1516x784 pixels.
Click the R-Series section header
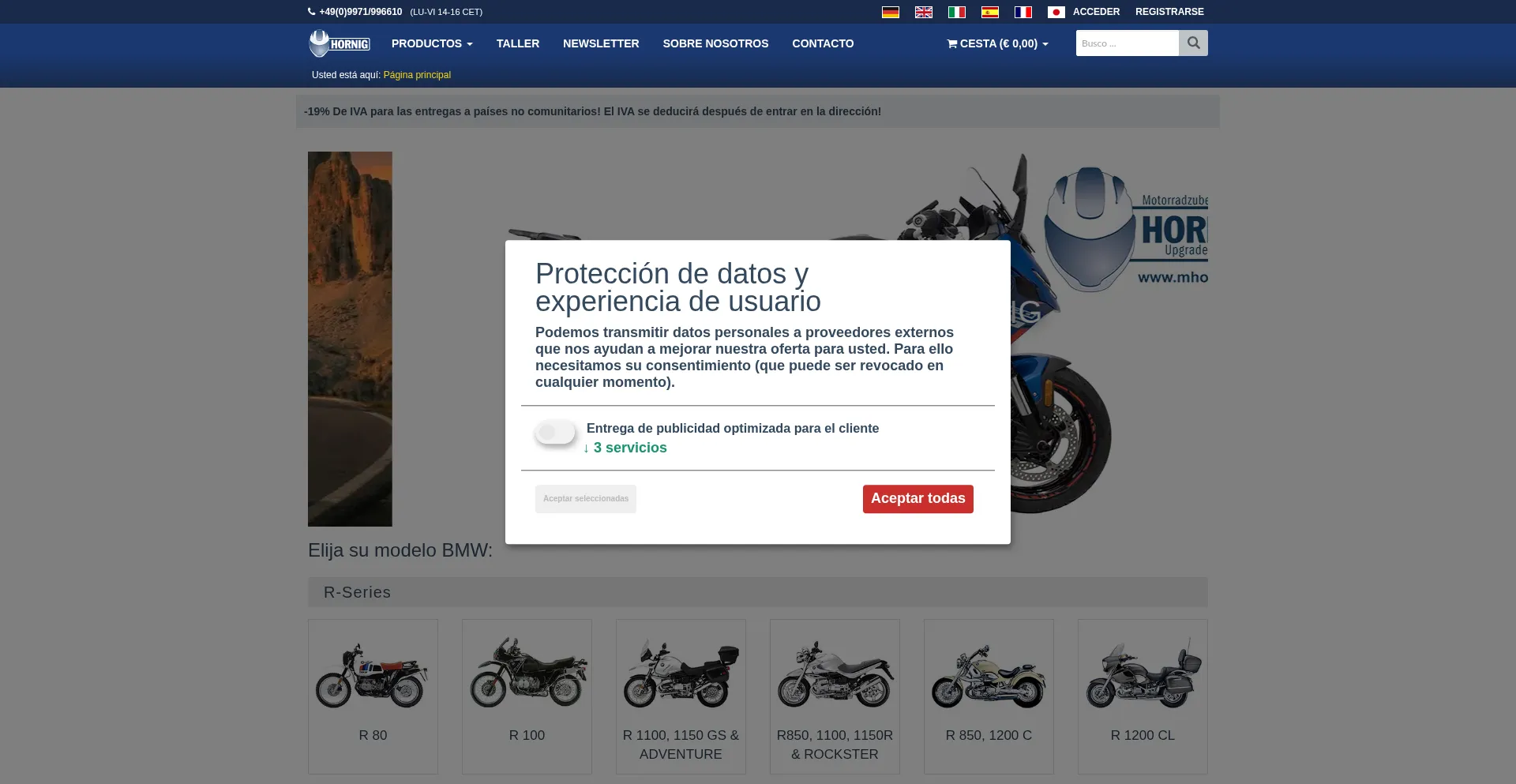click(757, 592)
